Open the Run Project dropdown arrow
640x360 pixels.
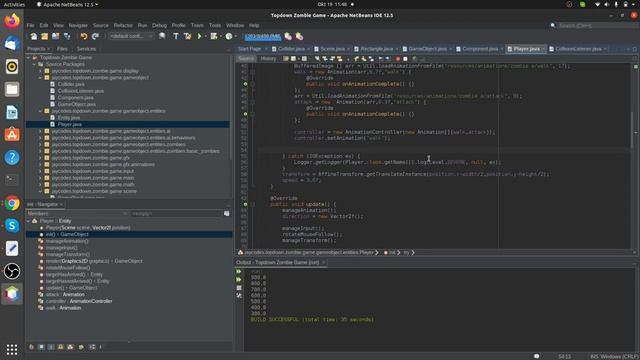pyautogui.click(x=205, y=36)
